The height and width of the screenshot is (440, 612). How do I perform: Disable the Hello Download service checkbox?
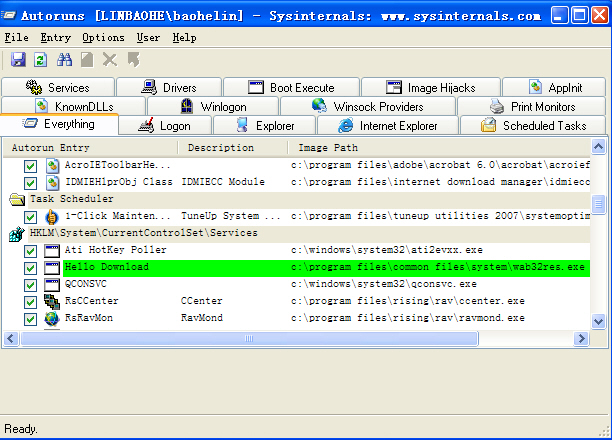(x=30, y=268)
